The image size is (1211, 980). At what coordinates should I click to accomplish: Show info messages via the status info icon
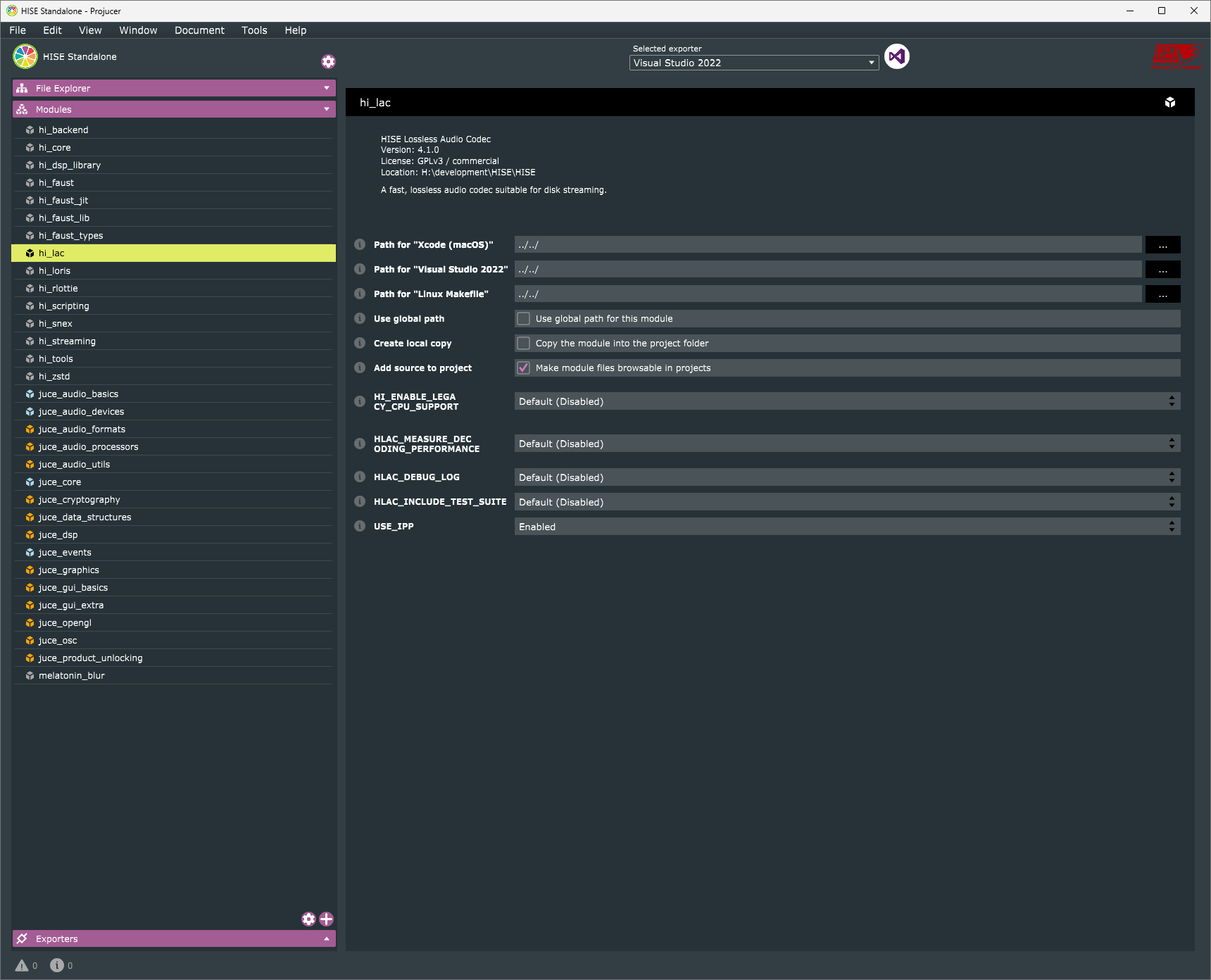coord(57,965)
